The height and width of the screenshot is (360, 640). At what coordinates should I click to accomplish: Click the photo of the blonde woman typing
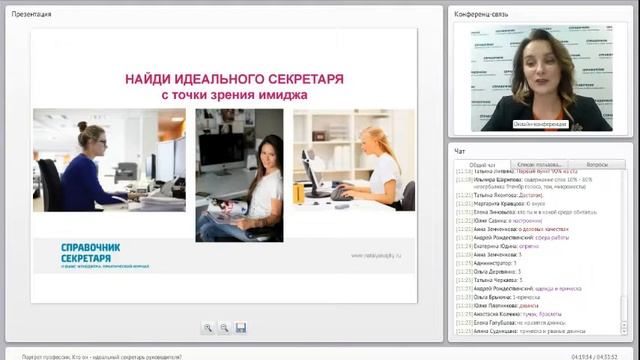pyautogui.click(x=354, y=160)
